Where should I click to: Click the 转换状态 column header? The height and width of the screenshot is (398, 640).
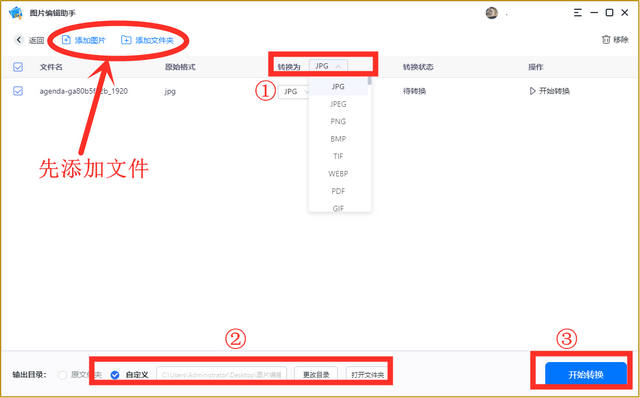click(418, 67)
